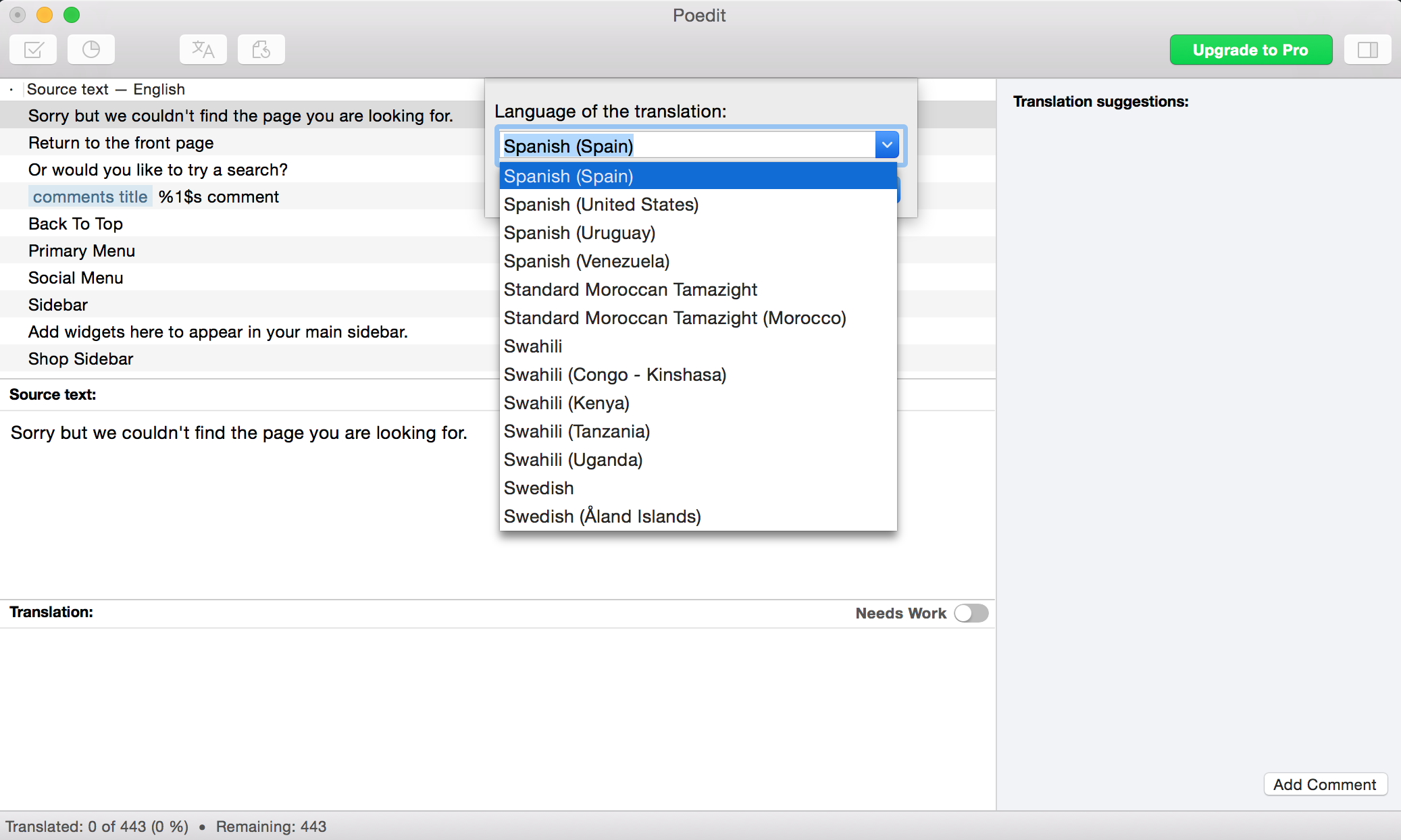Select the "Sidebar" string row
1401x840 pixels.
(249, 305)
